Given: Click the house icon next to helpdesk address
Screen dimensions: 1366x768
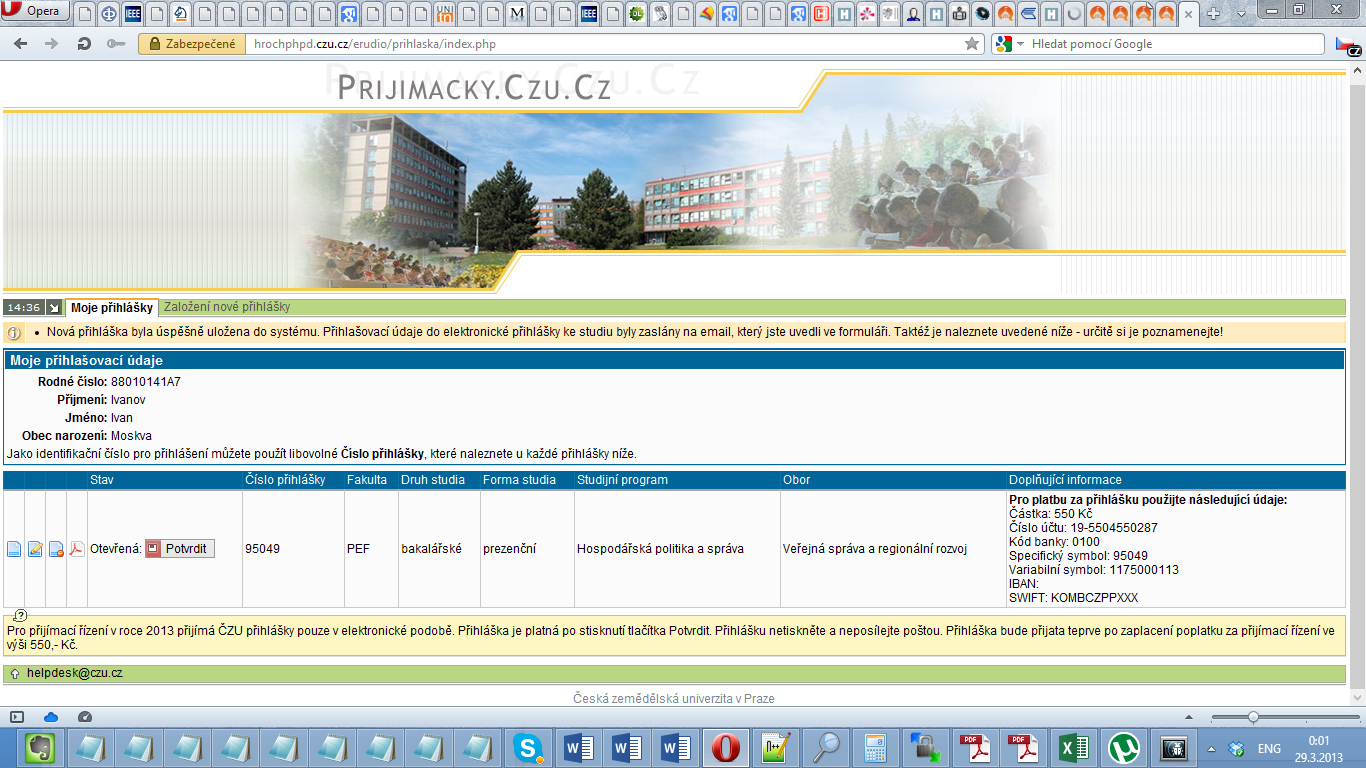Looking at the screenshot, I should [x=14, y=674].
